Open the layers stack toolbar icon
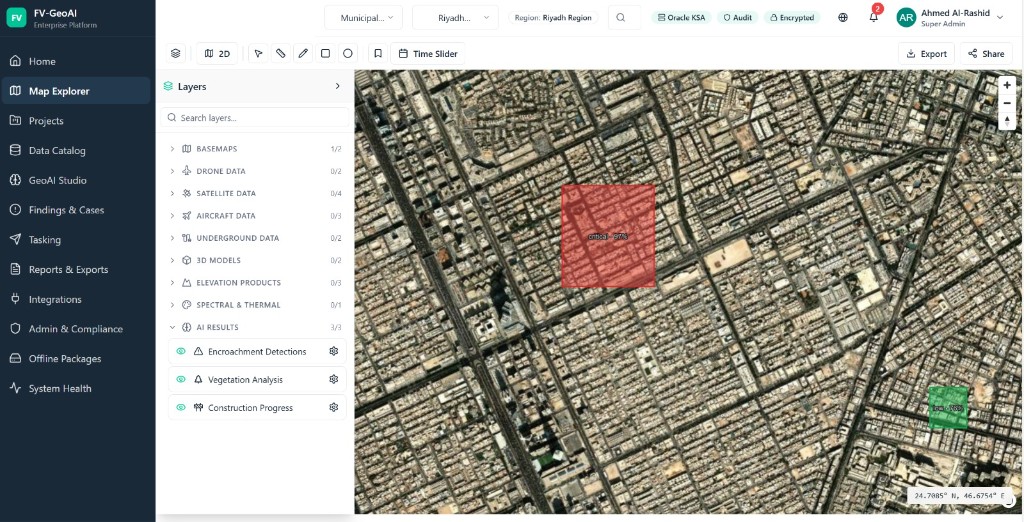1024x522 pixels. click(176, 54)
